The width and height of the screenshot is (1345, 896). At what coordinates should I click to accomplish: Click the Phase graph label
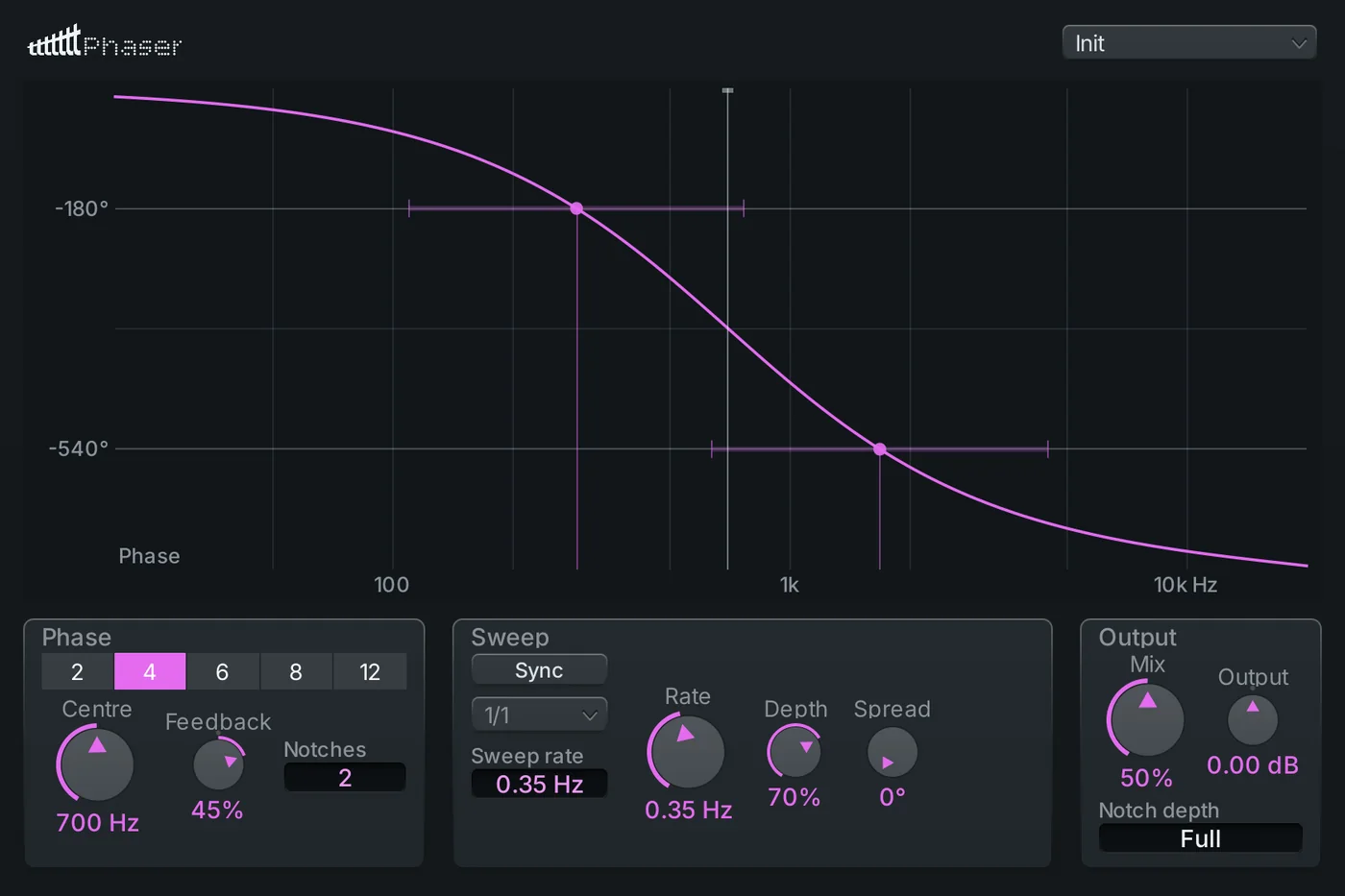pyautogui.click(x=149, y=556)
